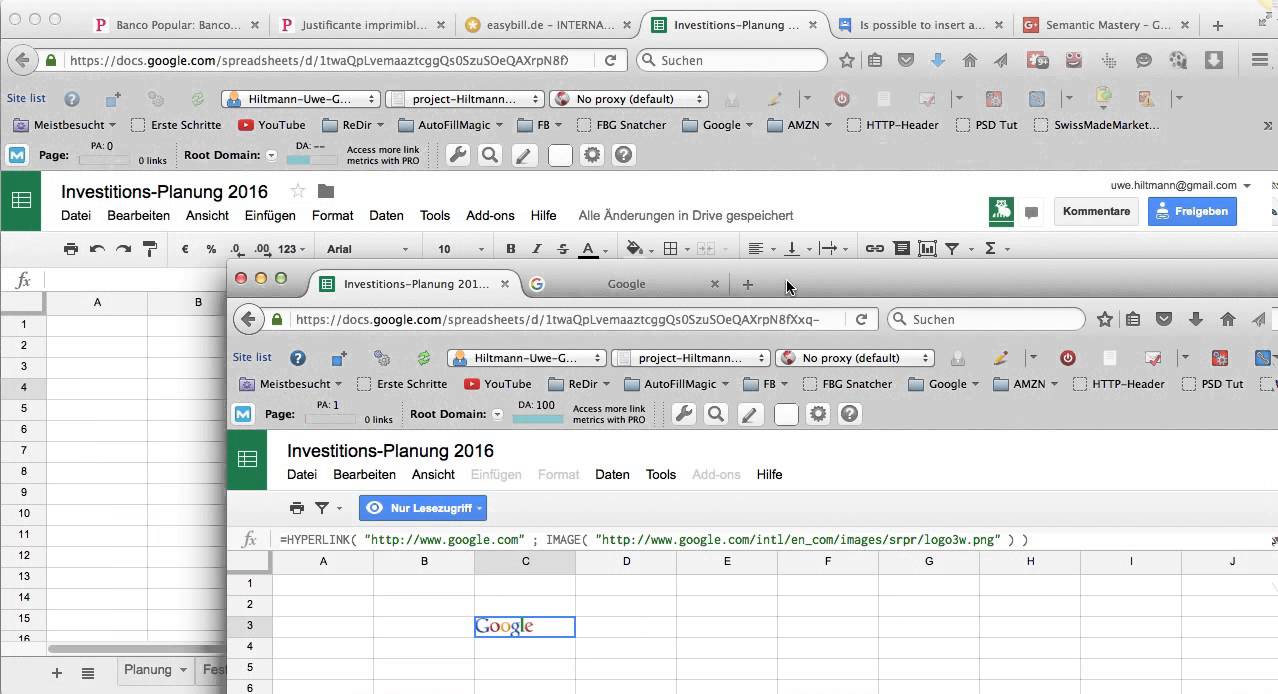Viewport: 1278px width, 694px height.
Task: Select the paint format tool
Action: tap(150, 249)
